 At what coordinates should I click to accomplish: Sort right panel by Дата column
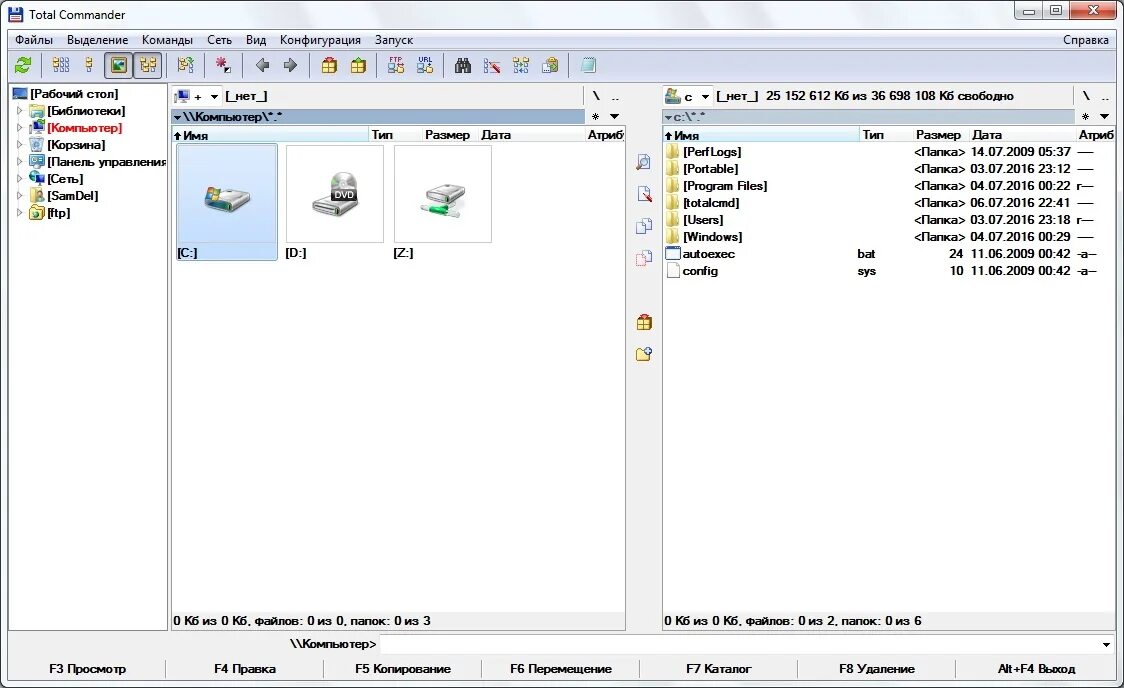tap(1022, 135)
